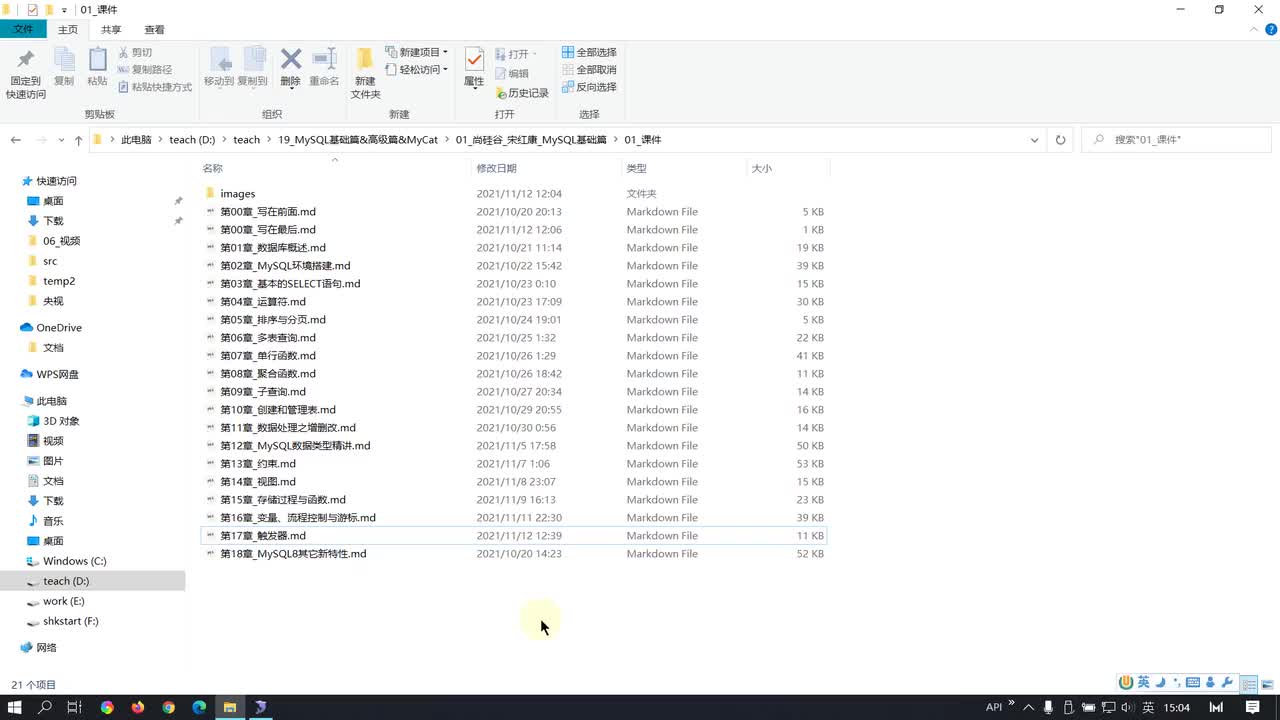Viewport: 1280px width, 720px height.
Task: Click Invert selection (反向选择)
Action: [x=589, y=87]
